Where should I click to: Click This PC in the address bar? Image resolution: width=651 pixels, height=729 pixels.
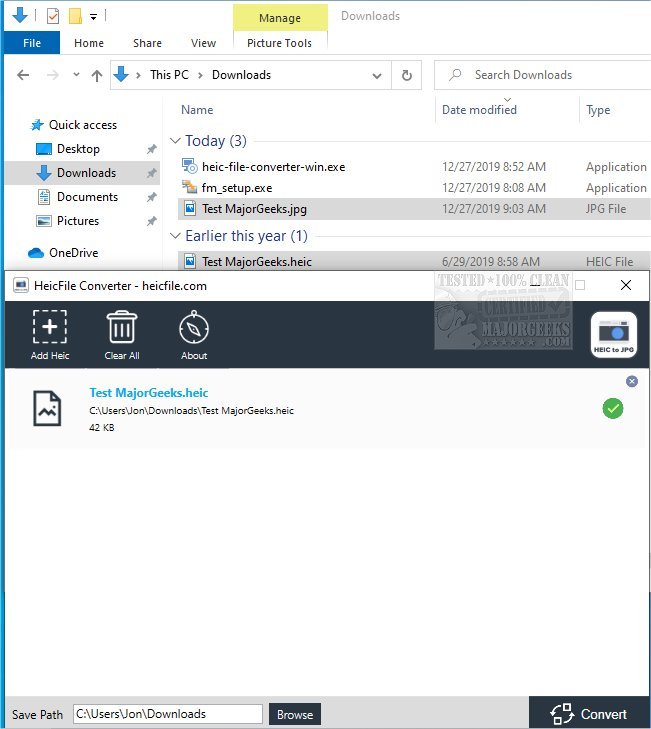(x=169, y=75)
